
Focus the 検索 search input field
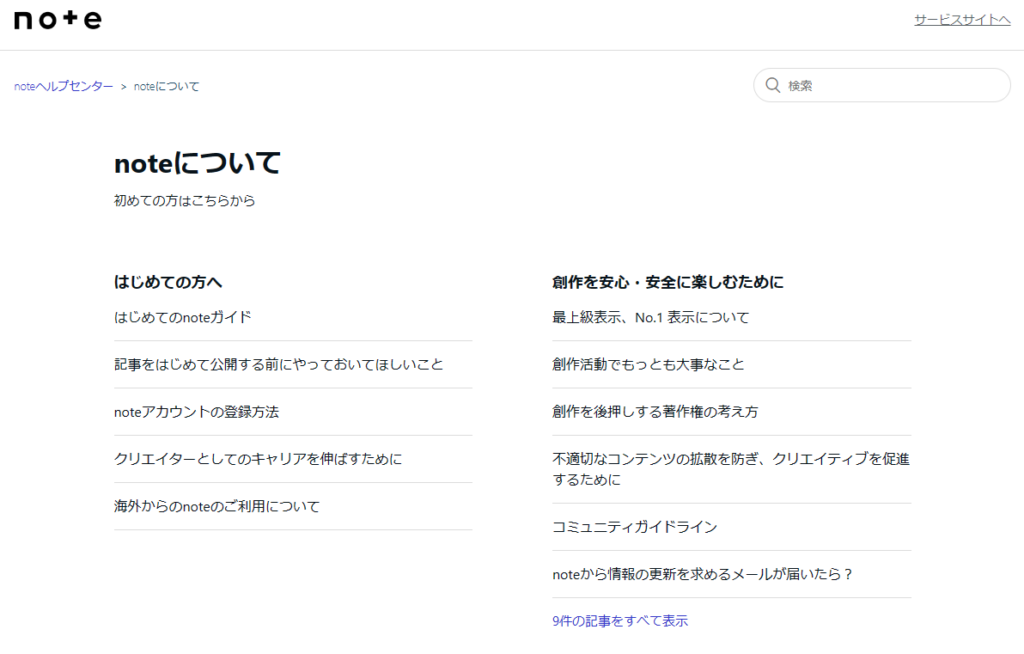tap(882, 85)
